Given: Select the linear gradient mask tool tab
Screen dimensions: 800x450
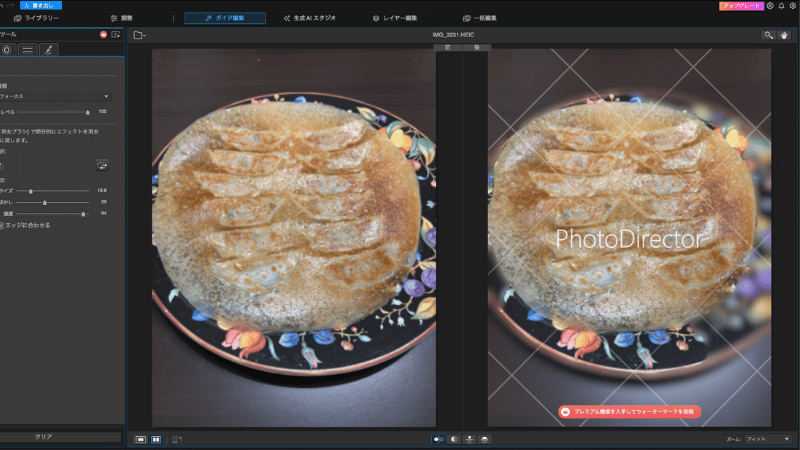Looking at the screenshot, I should click(x=28, y=49).
